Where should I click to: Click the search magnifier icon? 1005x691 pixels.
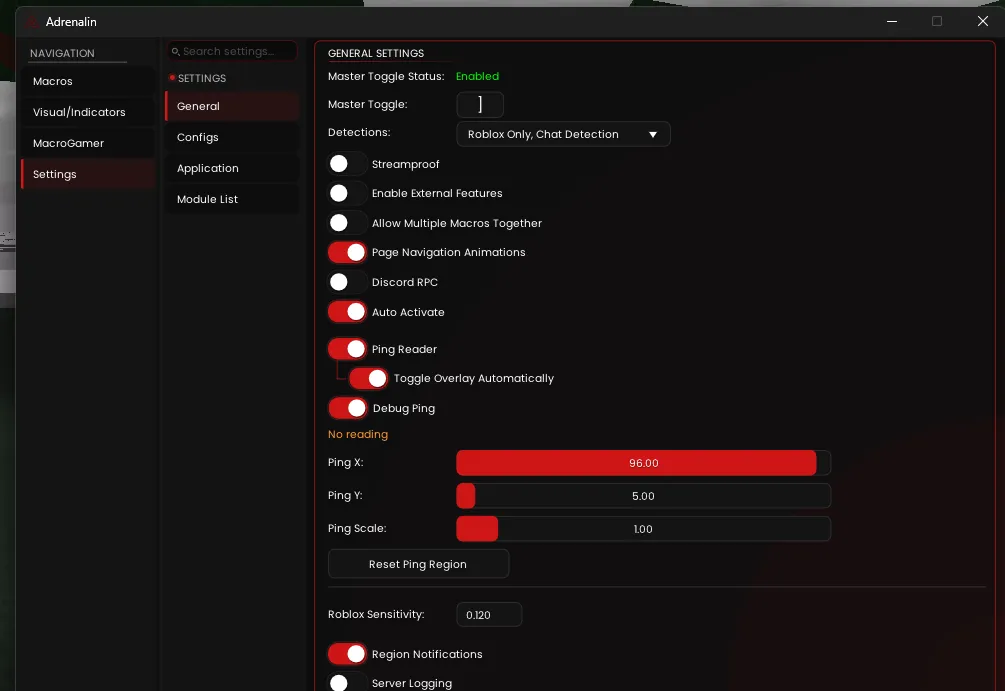[x=175, y=51]
